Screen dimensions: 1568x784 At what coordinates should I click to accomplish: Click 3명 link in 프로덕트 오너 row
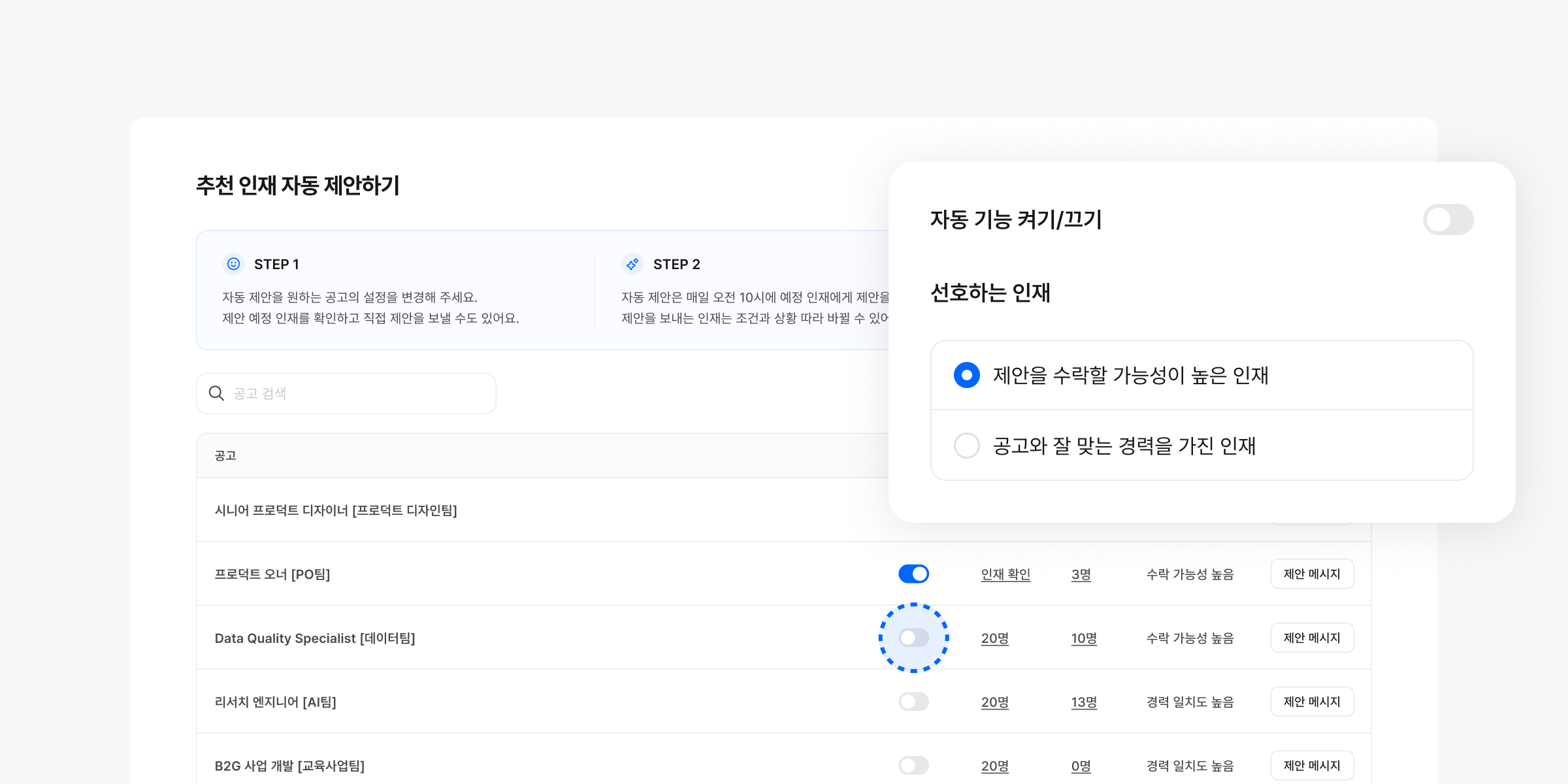coord(1081,574)
